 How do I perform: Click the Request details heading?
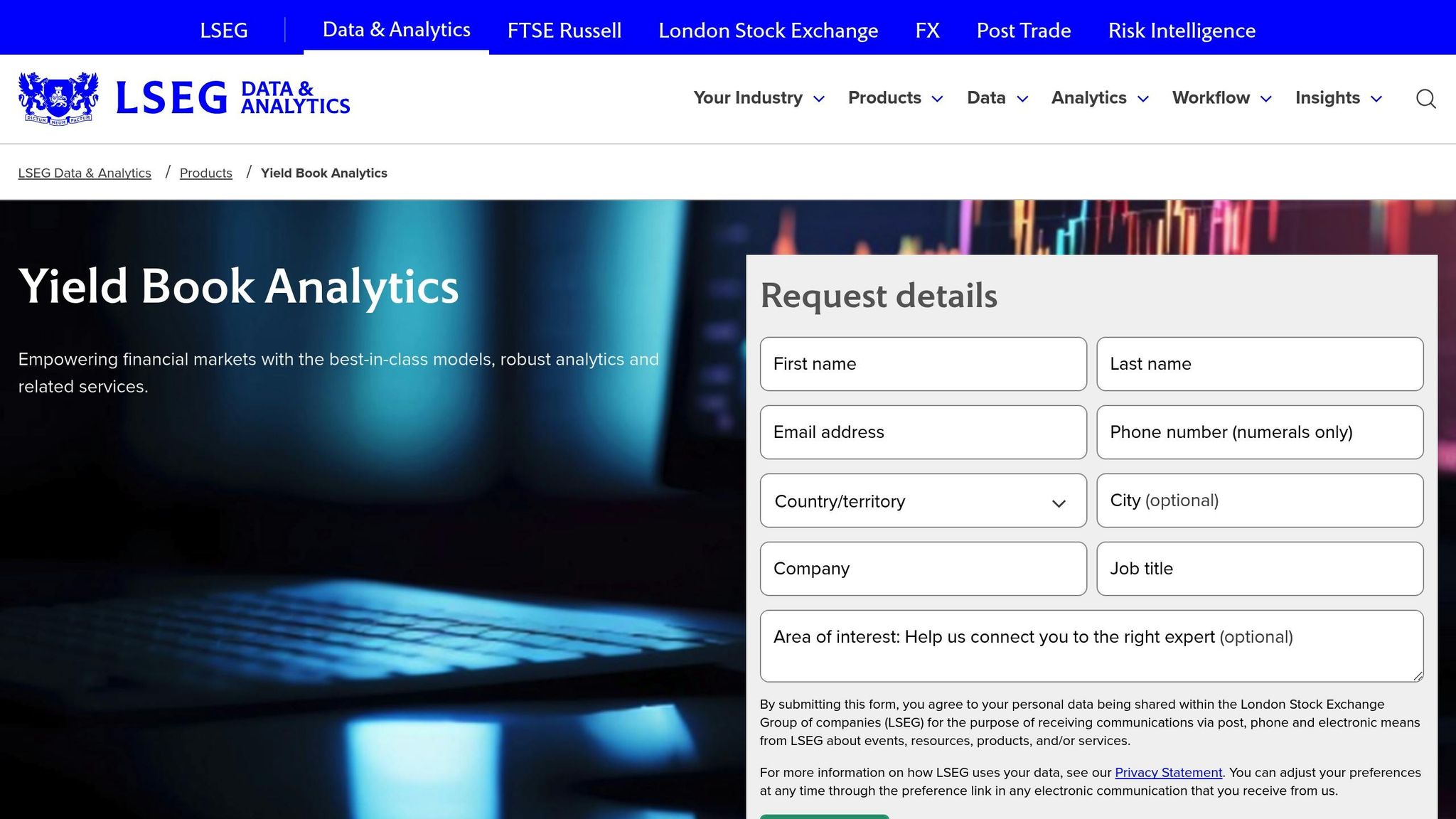pyautogui.click(x=879, y=296)
